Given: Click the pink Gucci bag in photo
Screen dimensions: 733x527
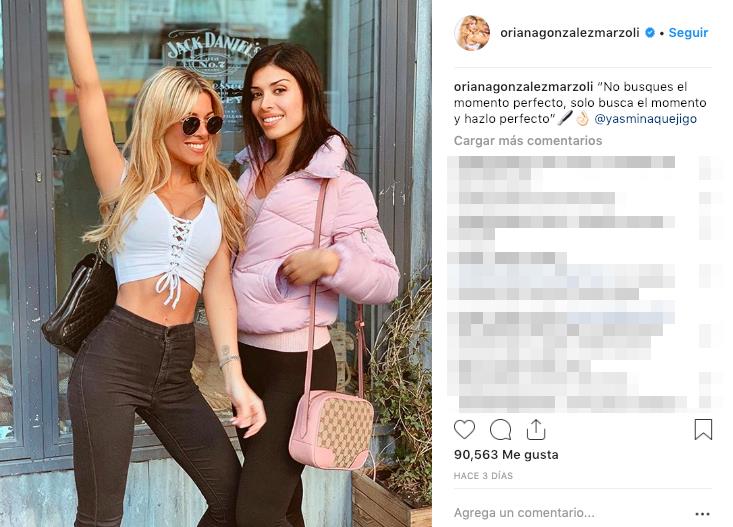Looking at the screenshot, I should 332,429.
